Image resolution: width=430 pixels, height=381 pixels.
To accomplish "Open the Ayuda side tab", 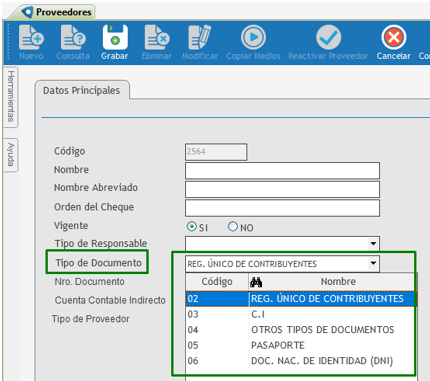I will point(11,155).
